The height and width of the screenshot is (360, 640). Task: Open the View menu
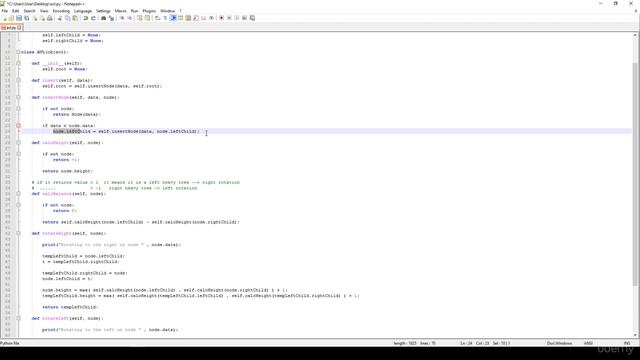pyautogui.click(x=44, y=11)
